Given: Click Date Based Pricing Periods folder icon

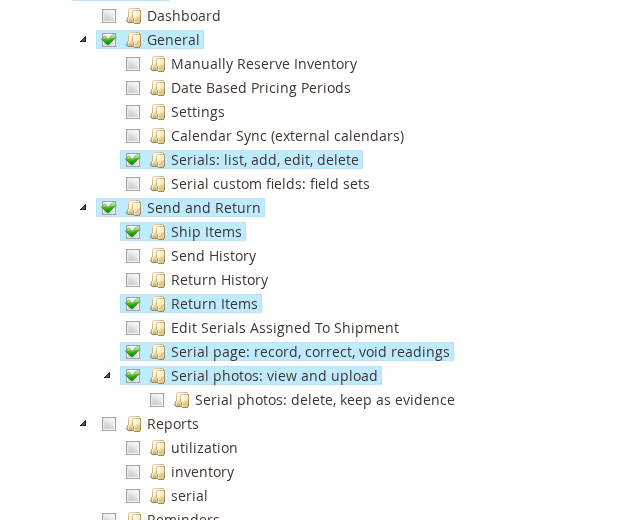Looking at the screenshot, I should 158,88.
